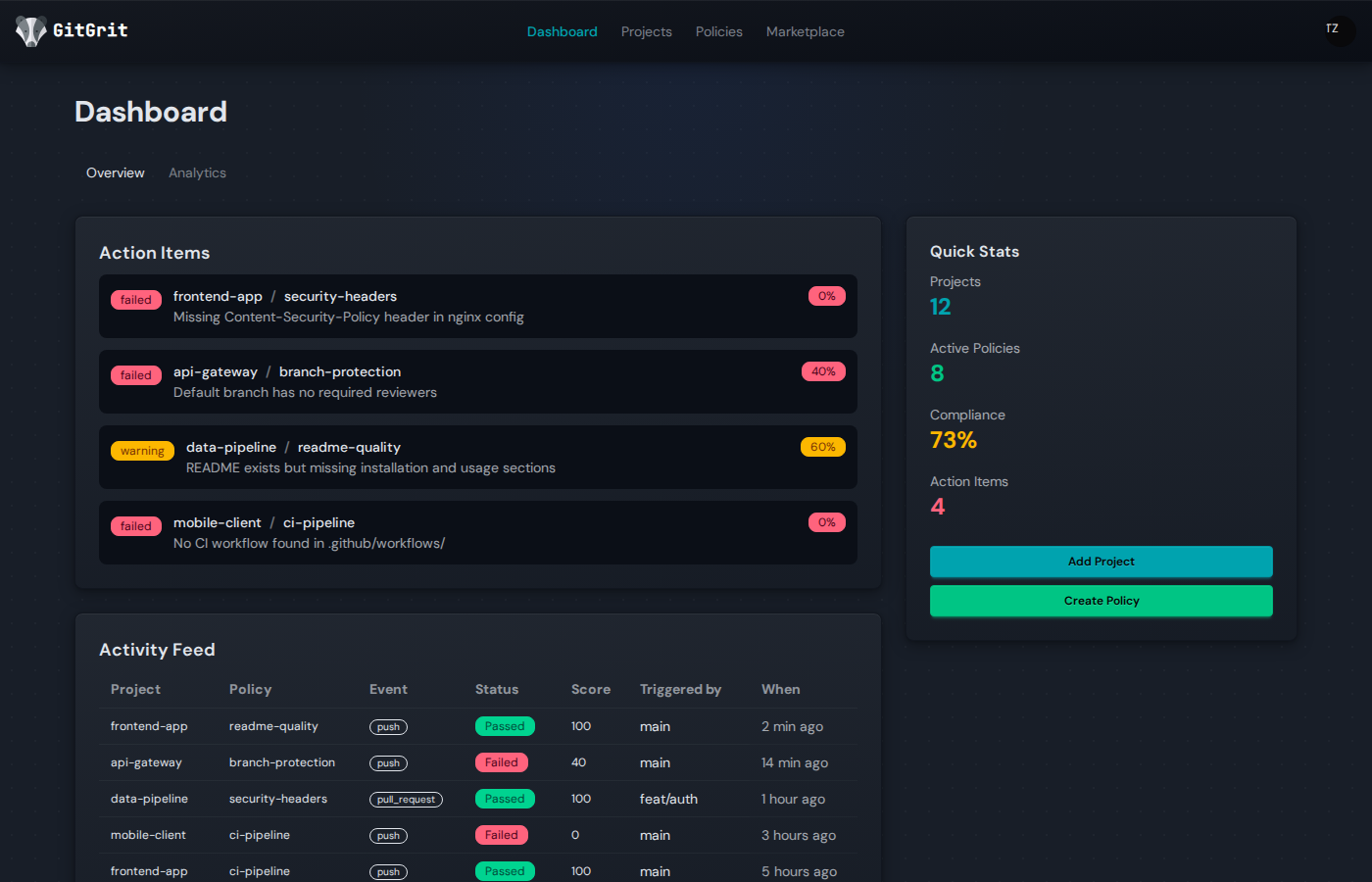This screenshot has height=882, width=1372.
Task: Click '14 min ago' timestamp
Action: [x=795, y=762]
